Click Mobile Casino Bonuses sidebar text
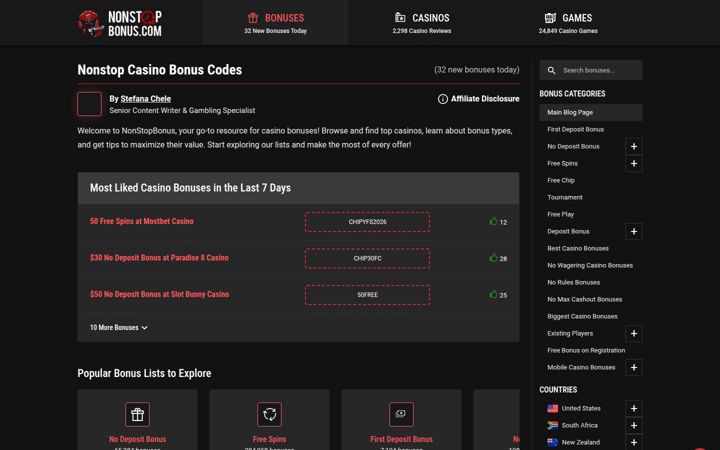 [581, 367]
